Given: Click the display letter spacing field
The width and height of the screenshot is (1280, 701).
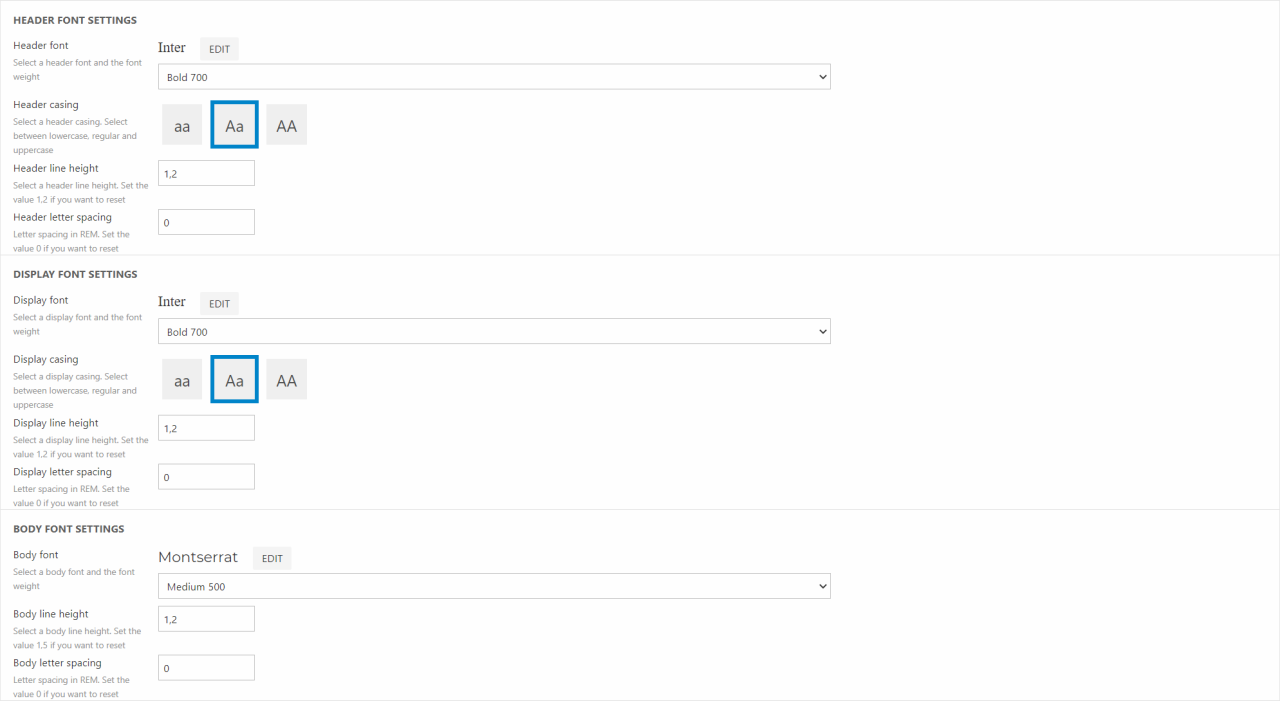Looking at the screenshot, I should tap(206, 478).
